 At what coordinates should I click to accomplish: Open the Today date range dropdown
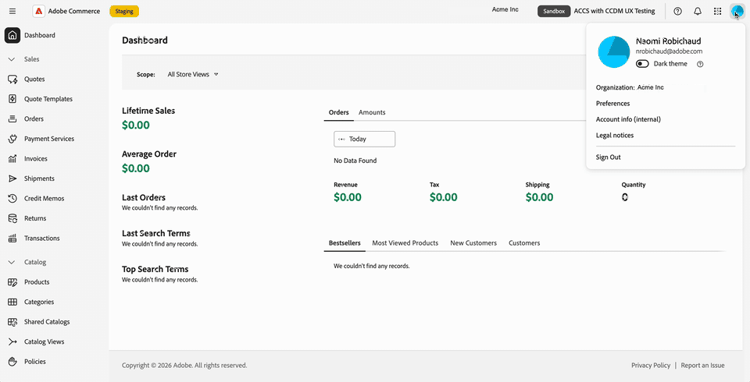point(364,139)
